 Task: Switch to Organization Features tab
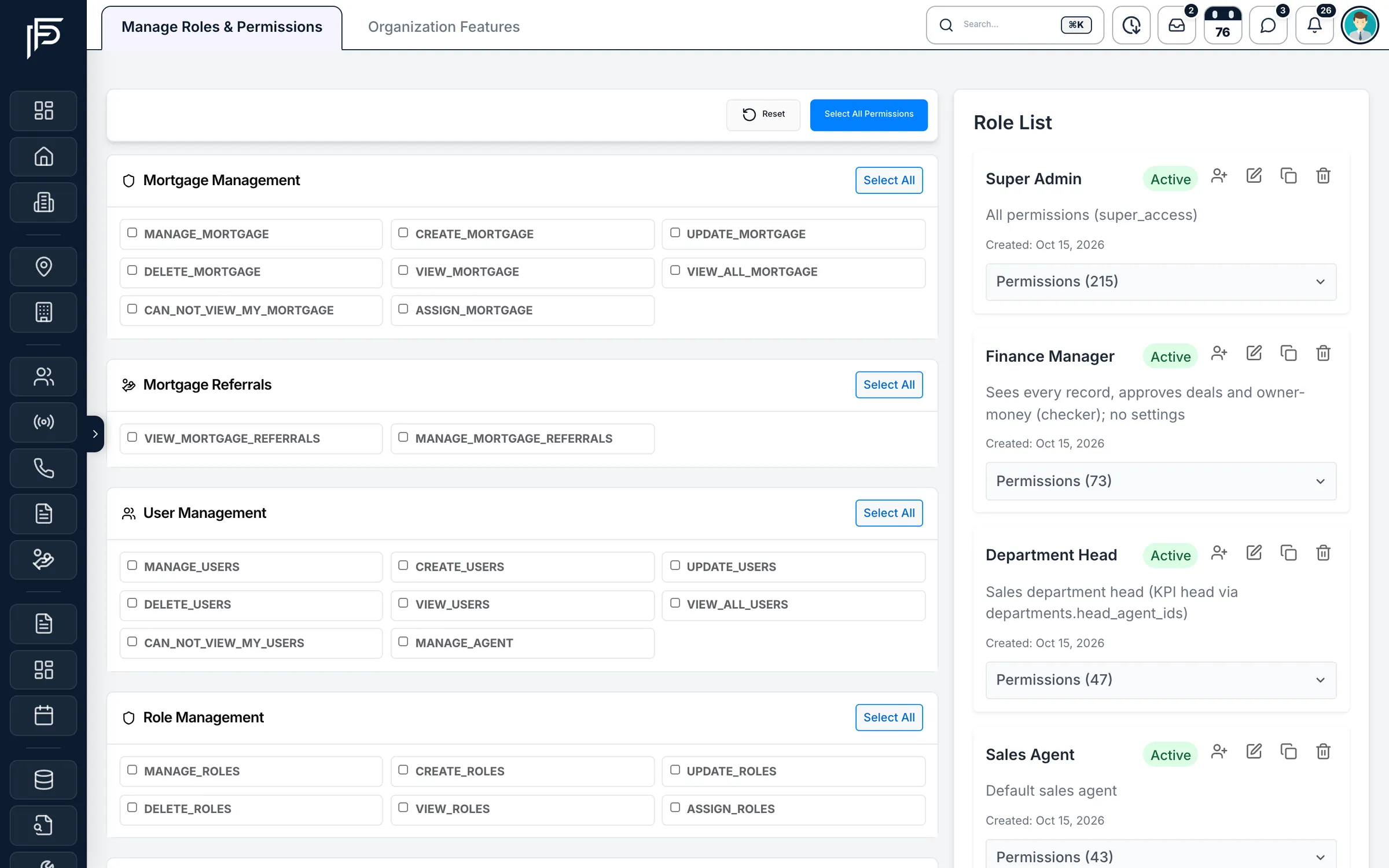pyautogui.click(x=444, y=27)
